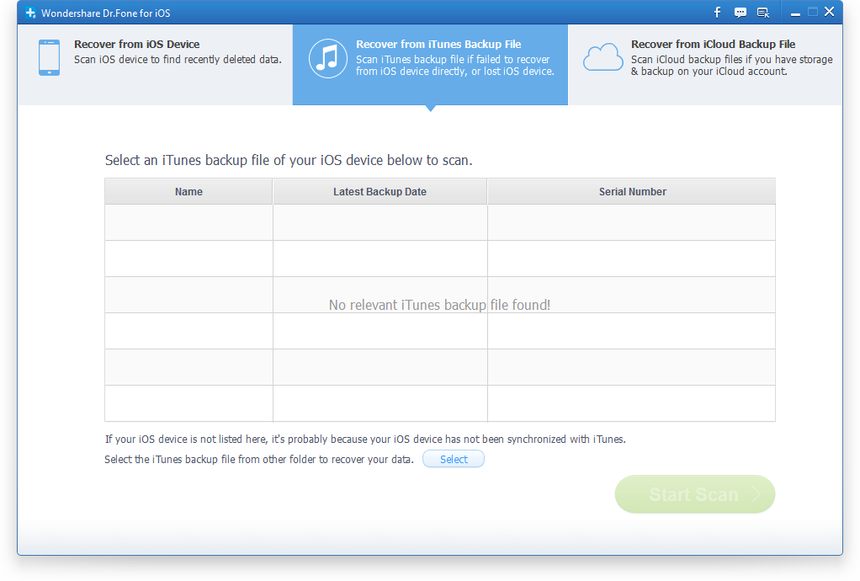The height and width of the screenshot is (581, 860).
Task: Sort by the Name column header
Action: pyautogui.click(x=189, y=191)
